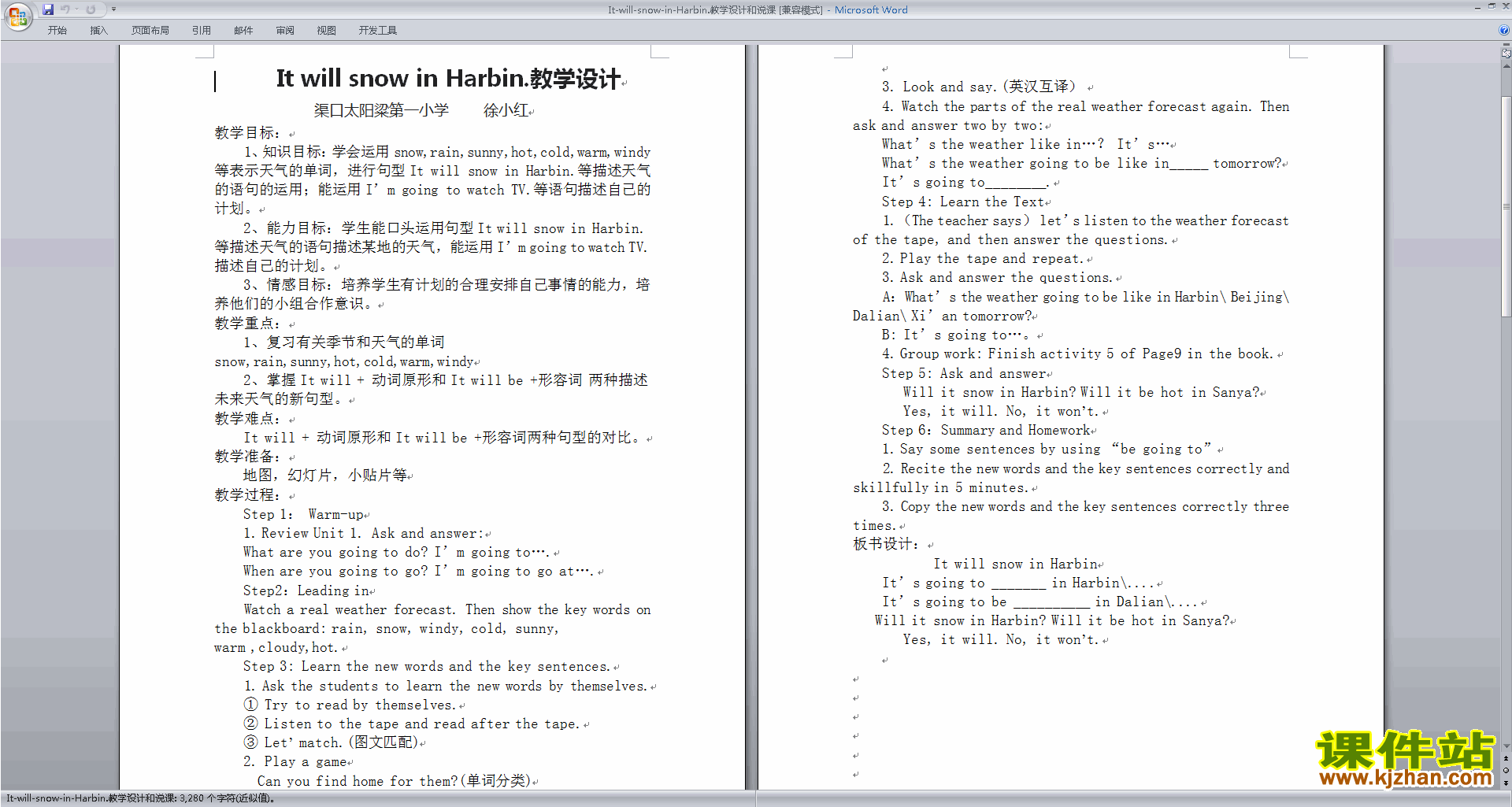Switch to the 页面布局 tab
The height and width of the screenshot is (807, 1512).
(150, 31)
